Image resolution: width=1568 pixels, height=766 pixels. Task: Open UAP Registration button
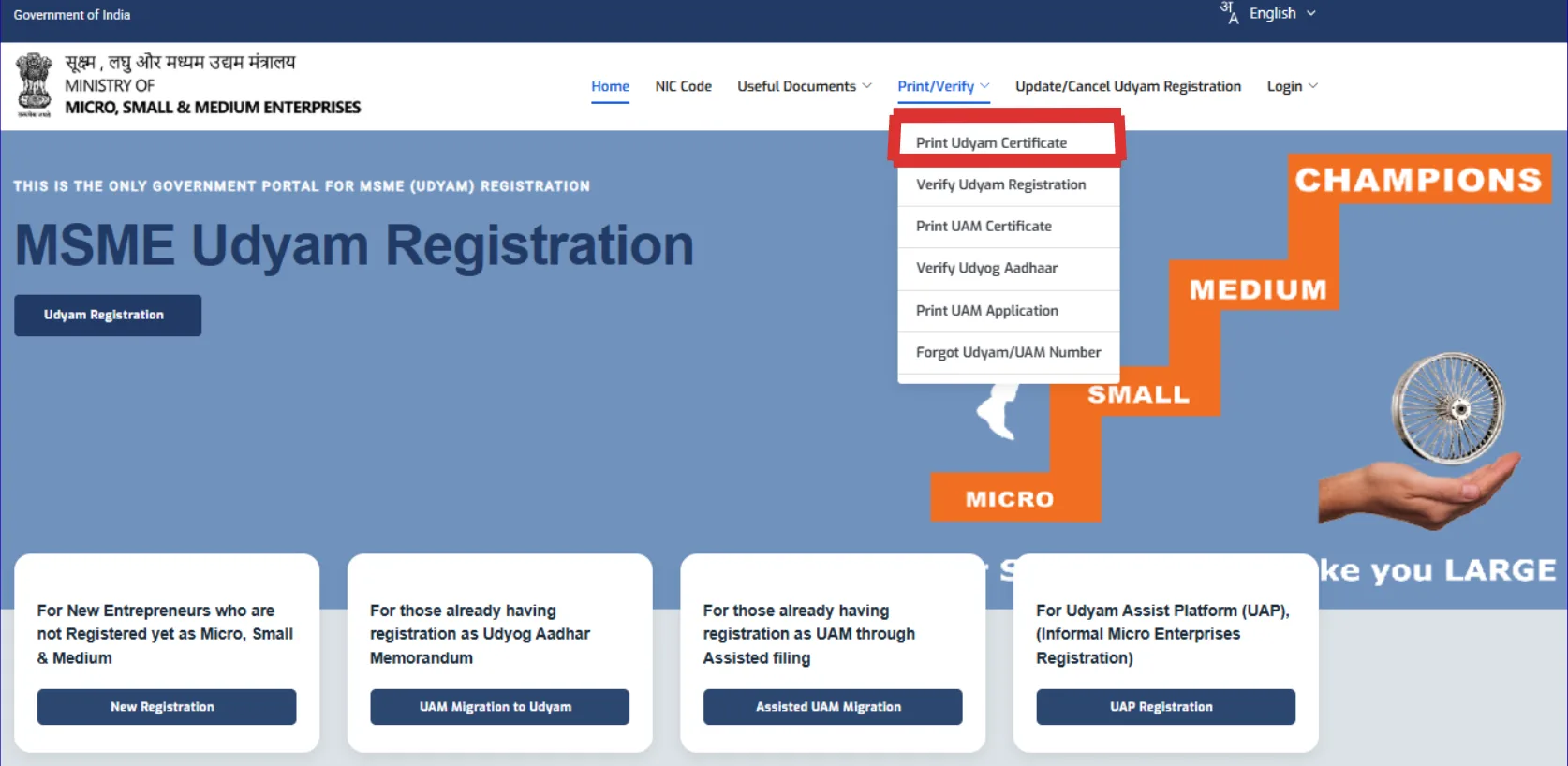[x=1165, y=707]
